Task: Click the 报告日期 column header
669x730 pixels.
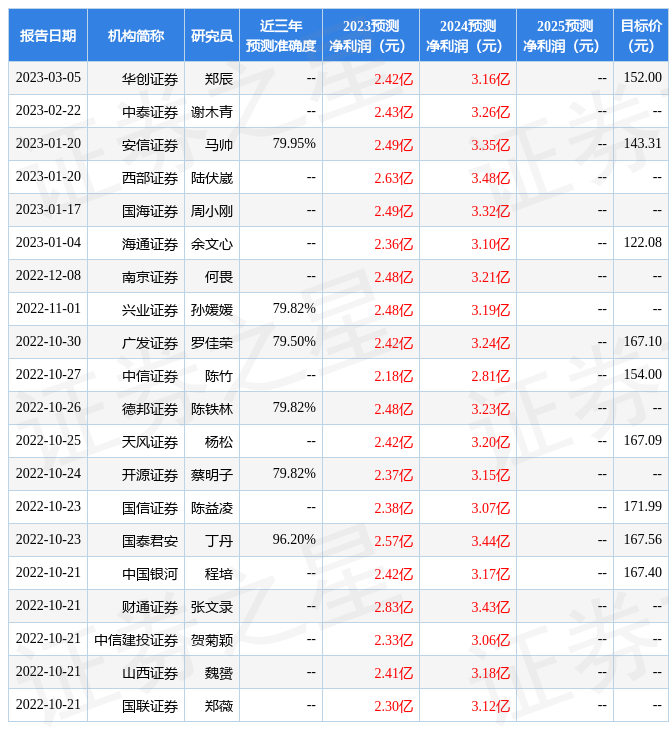Action: pos(48,35)
